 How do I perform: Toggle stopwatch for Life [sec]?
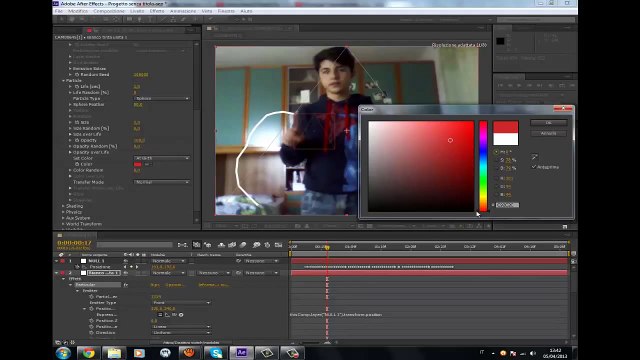point(77,87)
